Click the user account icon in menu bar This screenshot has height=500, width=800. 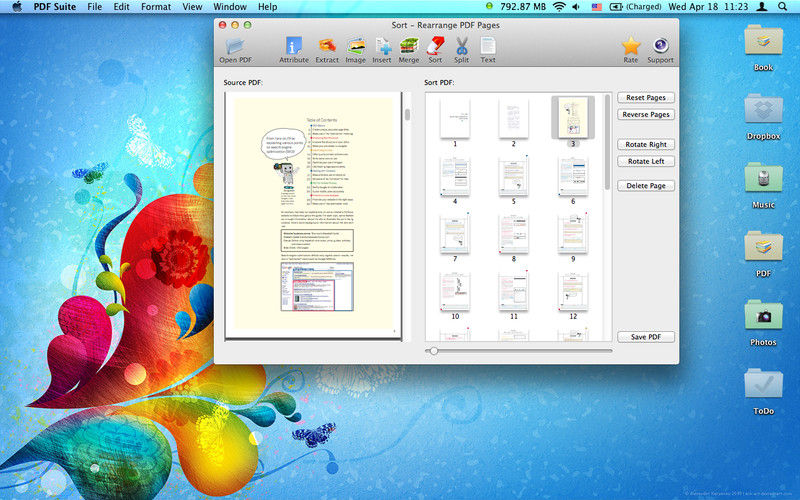(762, 7)
